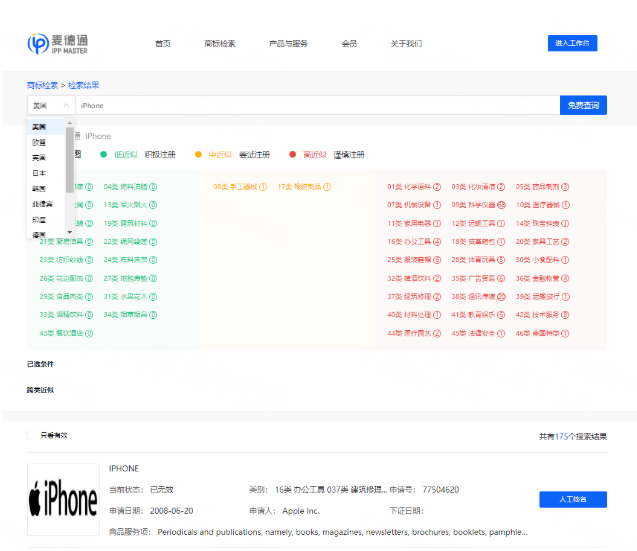Image resolution: width=637 pixels, height=551 pixels.
Task: Select class 04类 燃料油脂
Action: coord(130,187)
